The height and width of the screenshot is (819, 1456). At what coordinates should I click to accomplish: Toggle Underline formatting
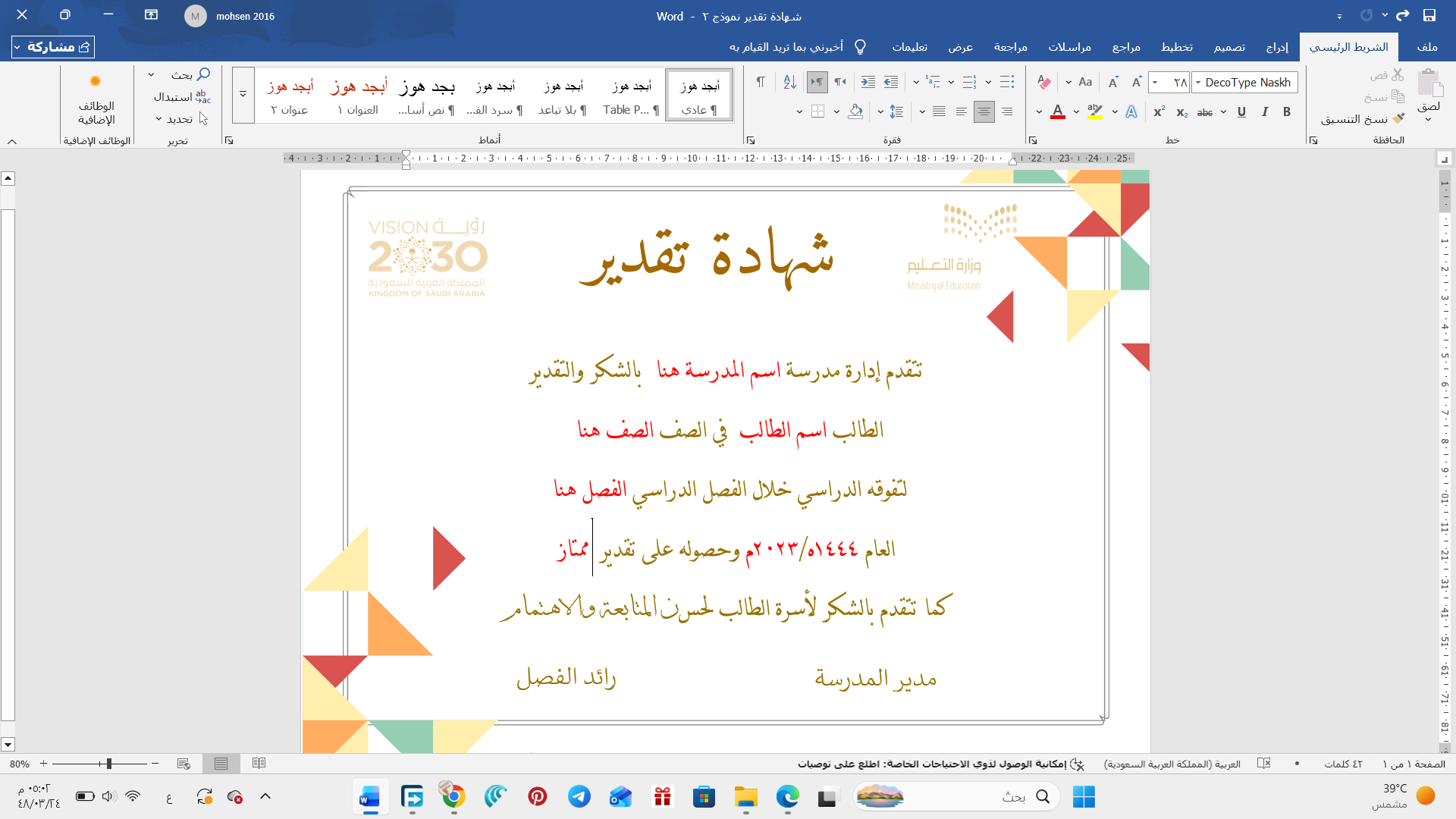(x=1241, y=111)
